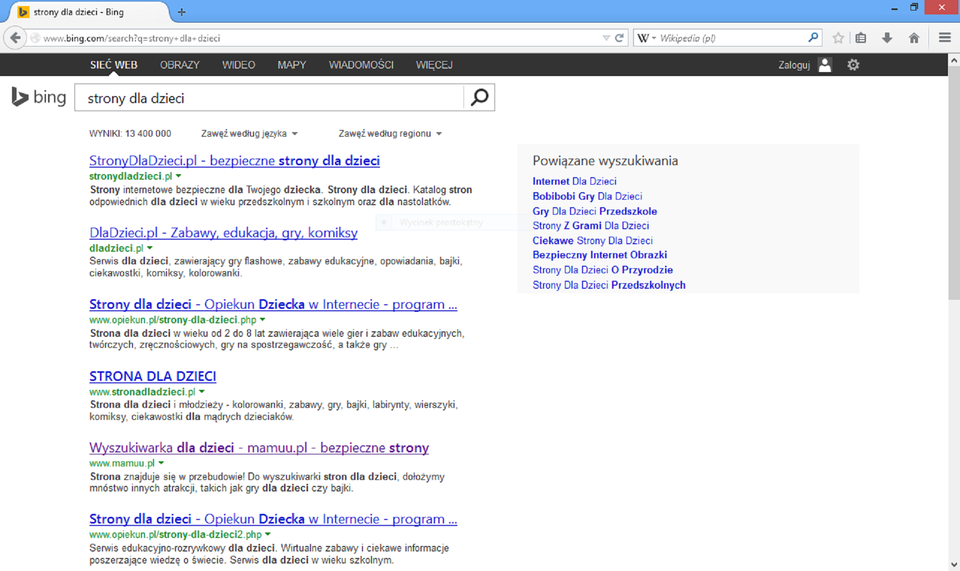Viewport: 960px width, 571px height.
Task: Click the browser back arrow button
Action: click(15, 38)
